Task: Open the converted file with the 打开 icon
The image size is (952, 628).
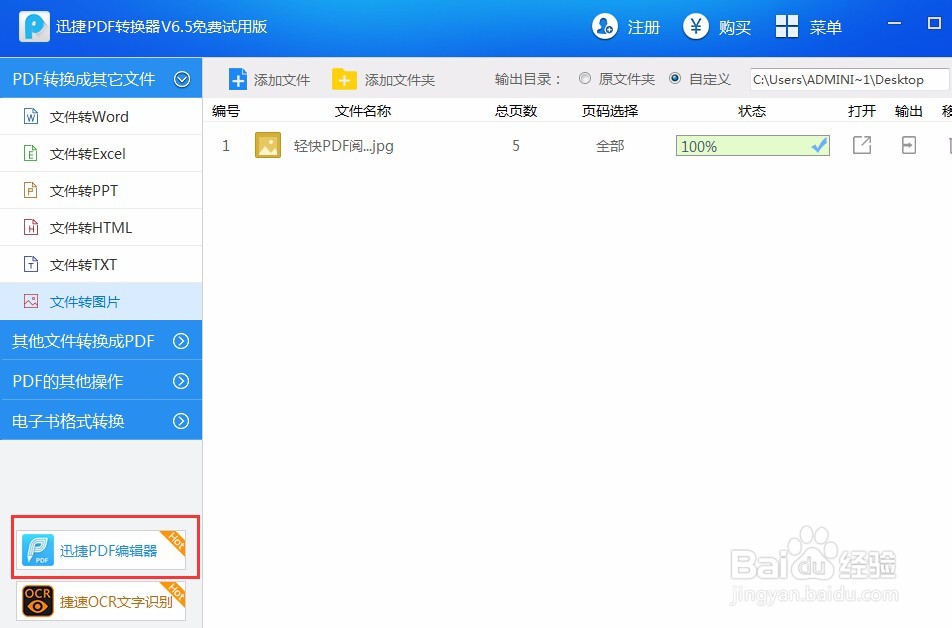Action: pyautogui.click(x=861, y=145)
